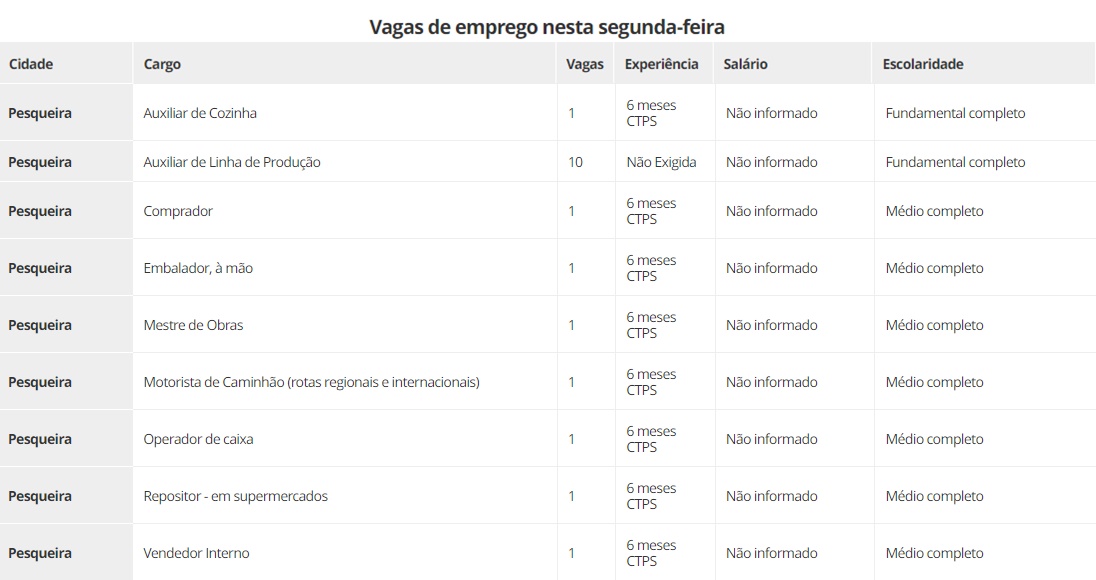Click the Experiência column header
This screenshot has height=580, width=1096.
point(663,64)
